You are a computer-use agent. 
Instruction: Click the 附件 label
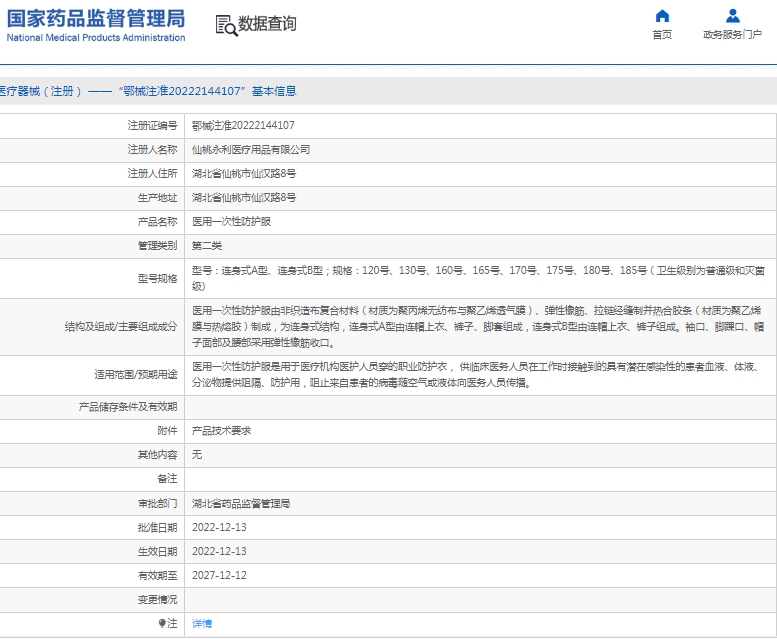[x=167, y=431]
